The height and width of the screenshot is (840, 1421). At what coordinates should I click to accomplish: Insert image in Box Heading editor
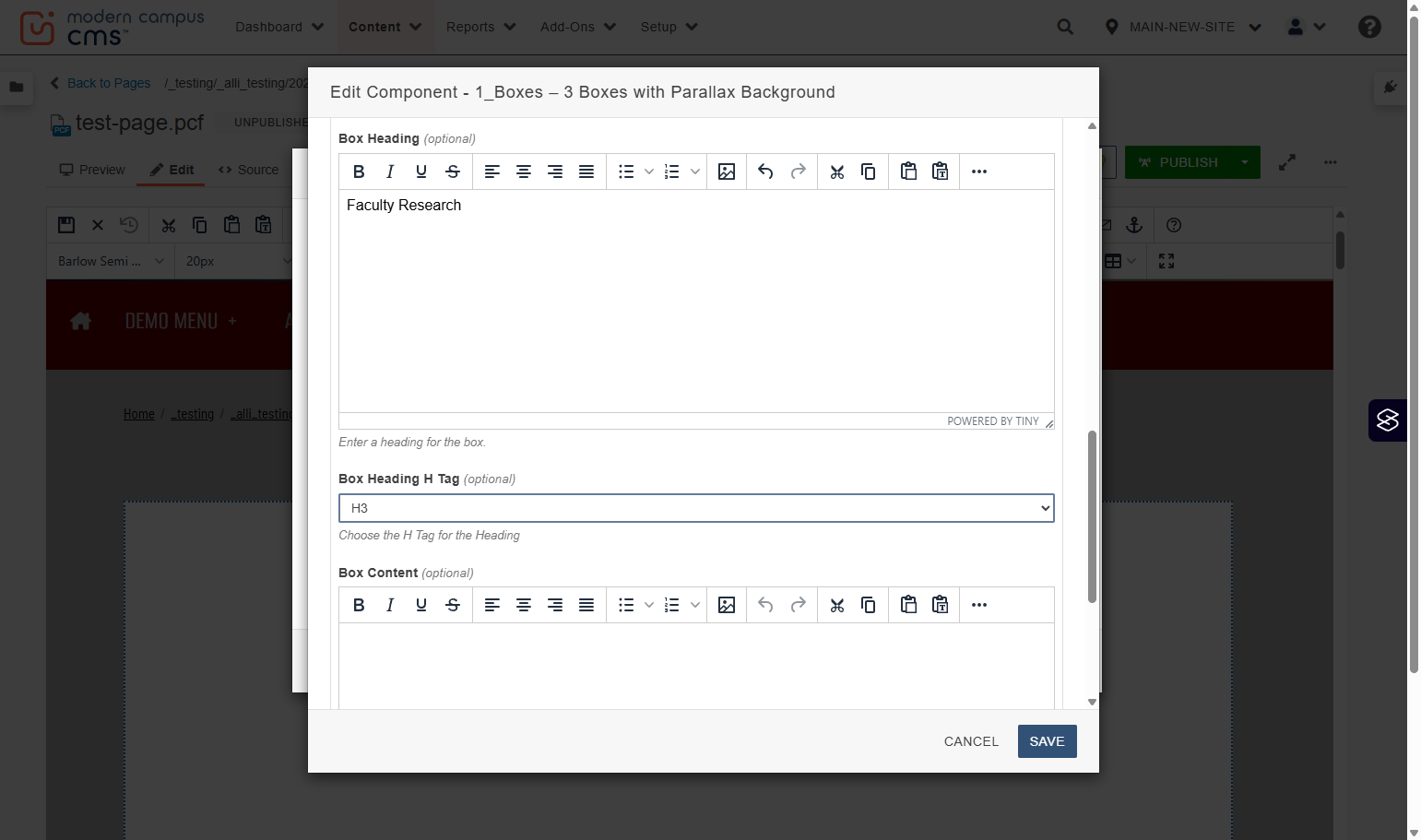727,172
